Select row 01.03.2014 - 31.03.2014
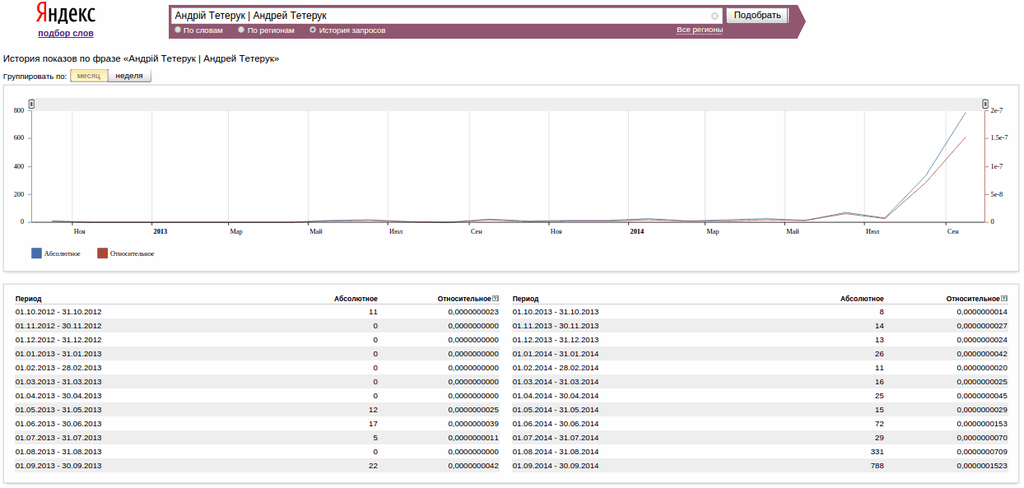This screenshot has height=488, width=1024. click(760, 382)
